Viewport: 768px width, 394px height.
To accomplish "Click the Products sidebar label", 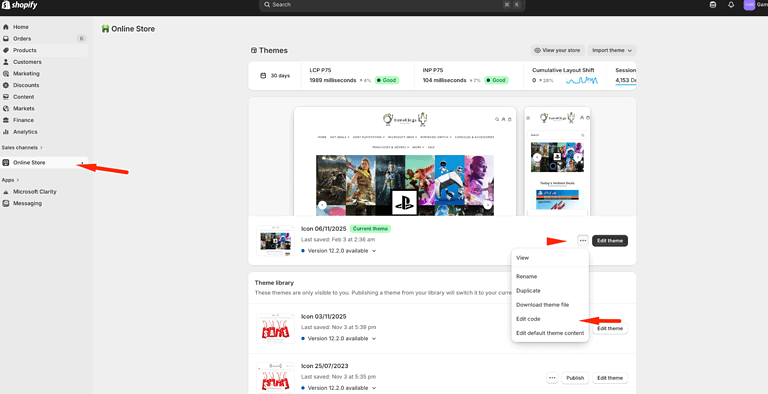I will coord(25,50).
